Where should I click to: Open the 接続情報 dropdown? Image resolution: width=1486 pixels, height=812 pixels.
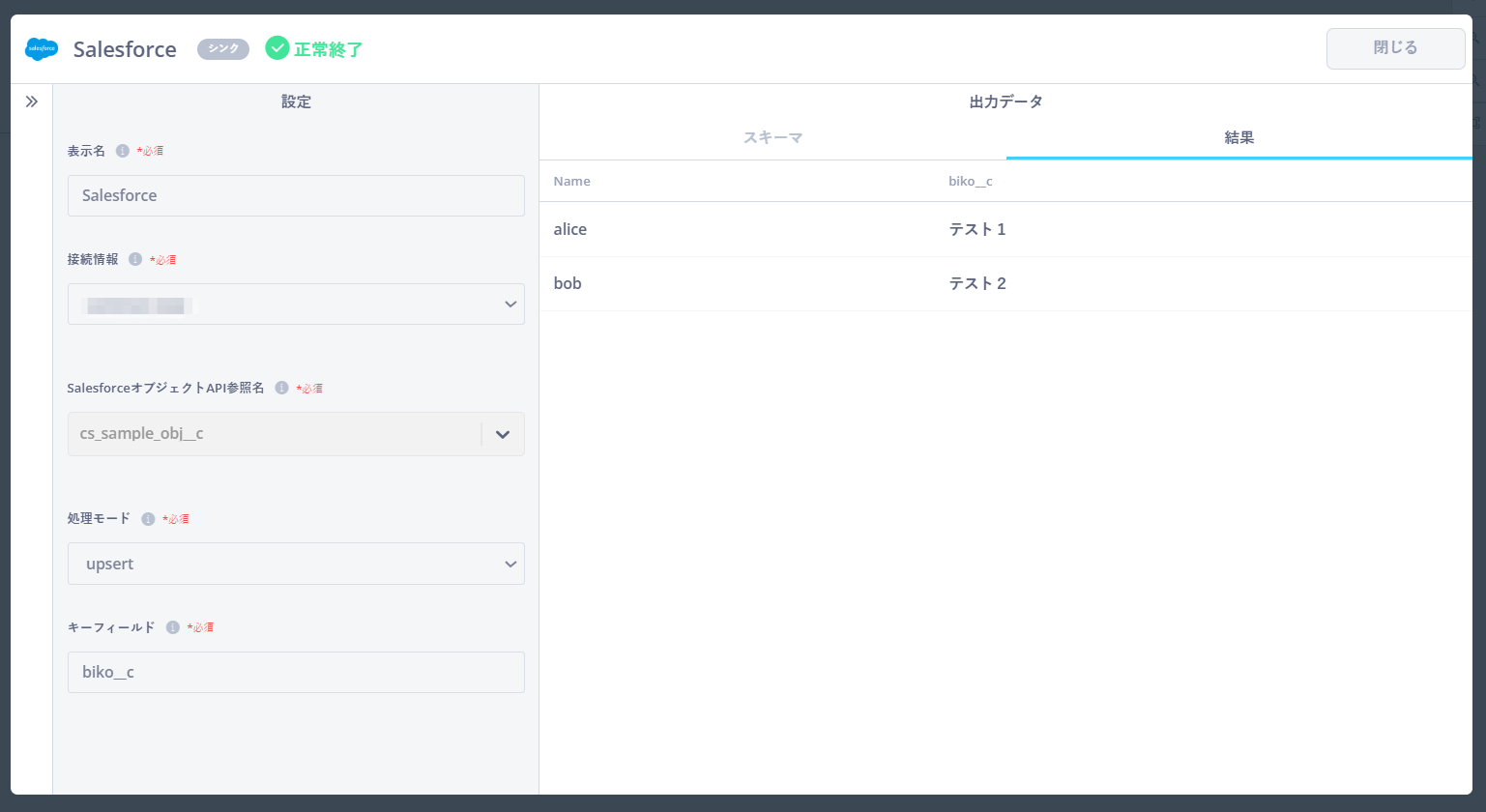coord(296,304)
